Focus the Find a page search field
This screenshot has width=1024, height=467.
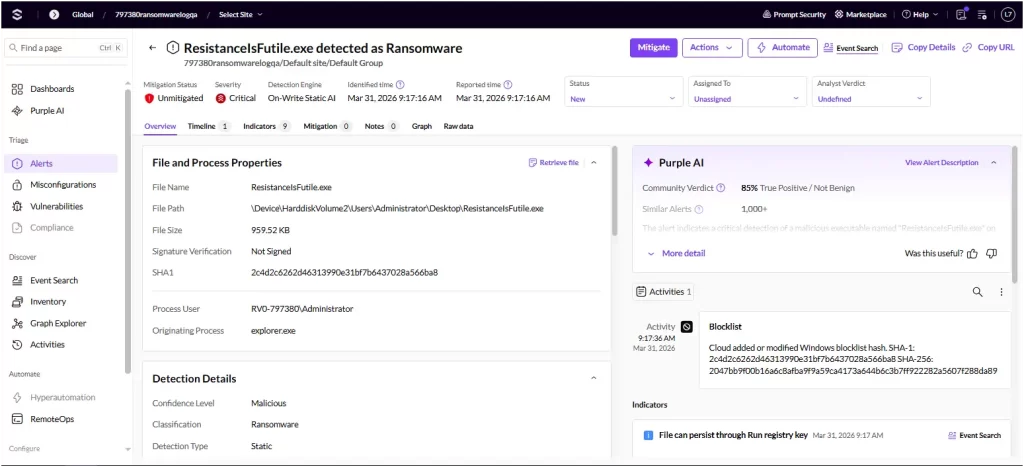tap(65, 48)
